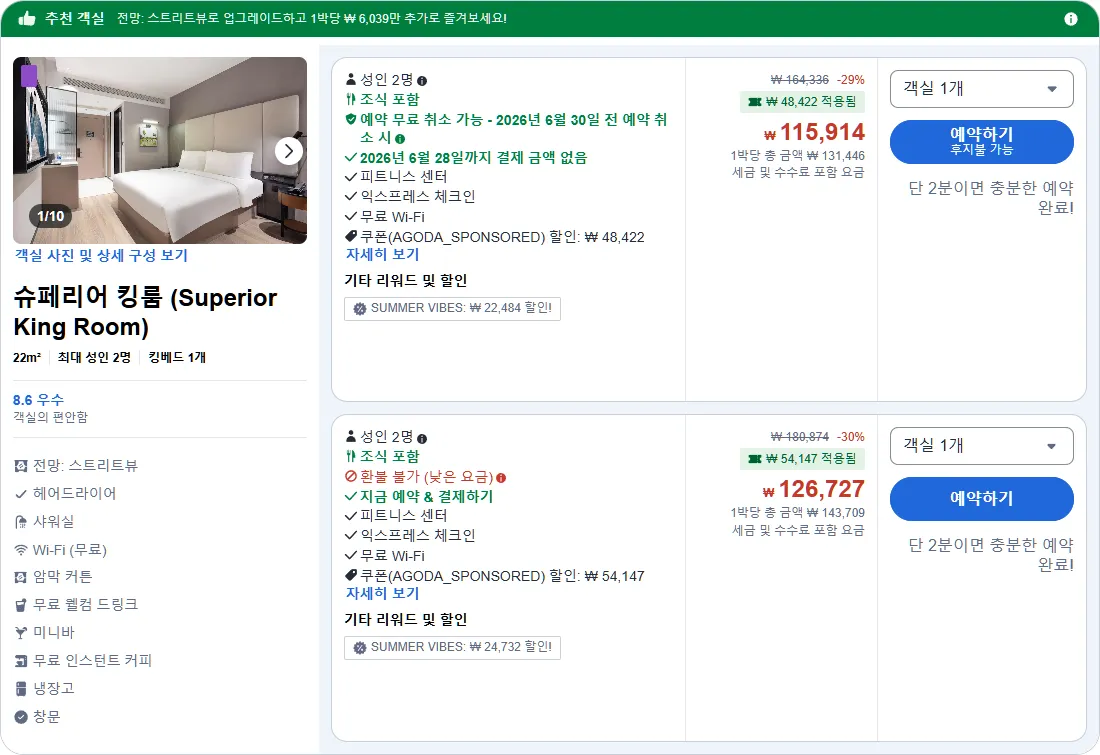Click breakfast utensil icon in first offer
Screen dimensions: 1100x755
click(351, 99)
